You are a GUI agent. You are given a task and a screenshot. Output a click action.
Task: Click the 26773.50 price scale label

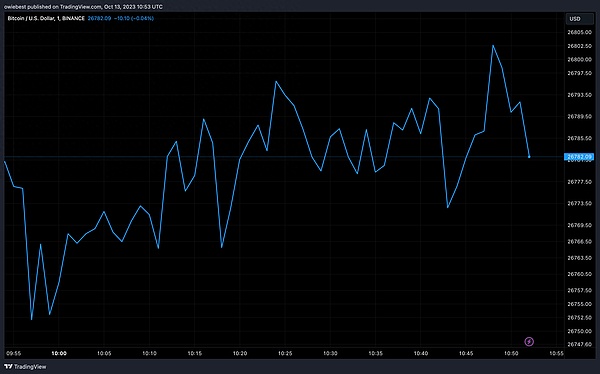point(579,203)
